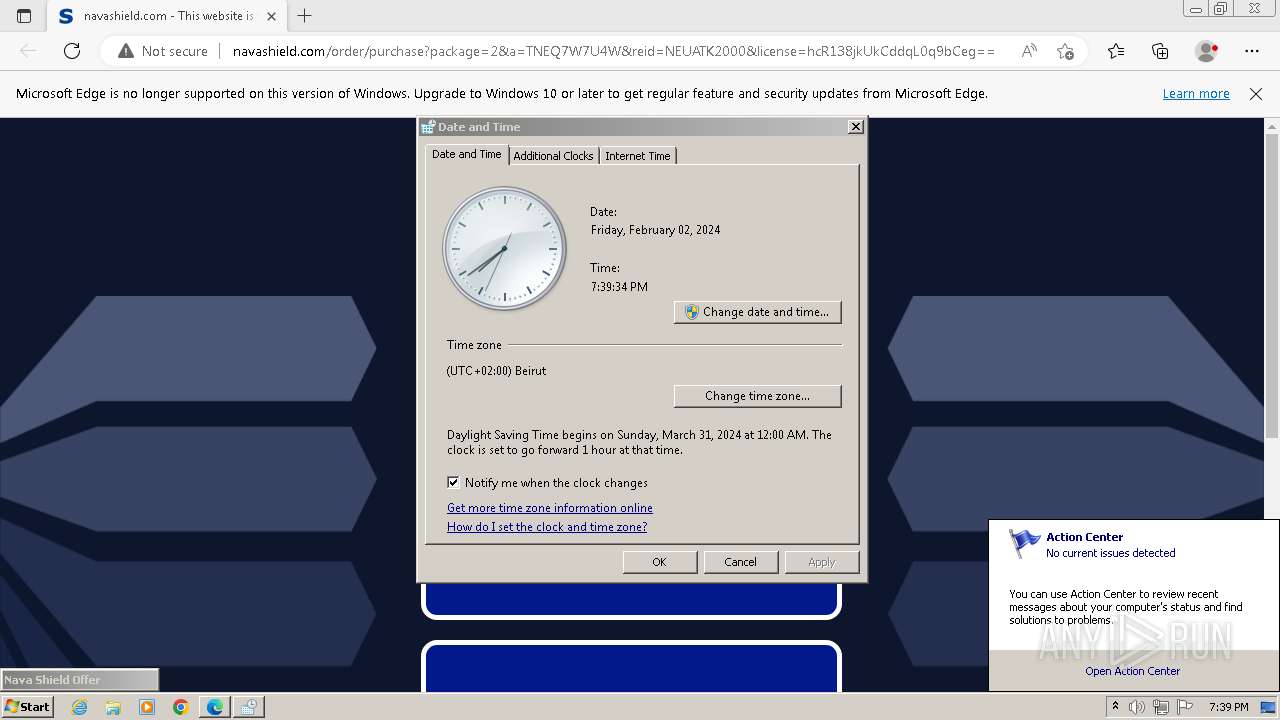Image resolution: width=1280 pixels, height=720 pixels.
Task: Click the browser back arrow
Action: tap(28, 51)
